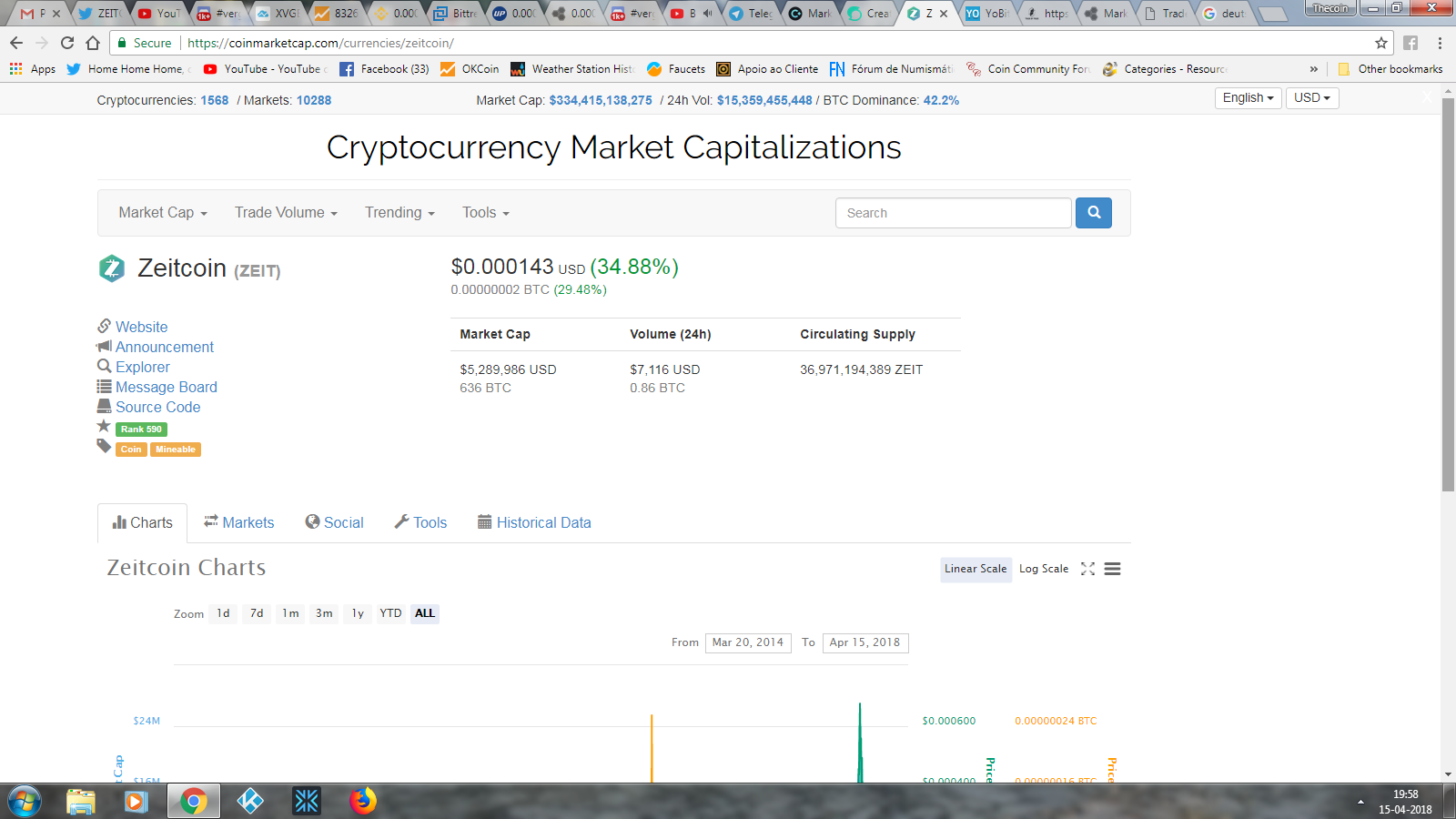The image size is (1456, 819).
Task: Close the Zeitcoin browser tab
Action: click(x=944, y=14)
